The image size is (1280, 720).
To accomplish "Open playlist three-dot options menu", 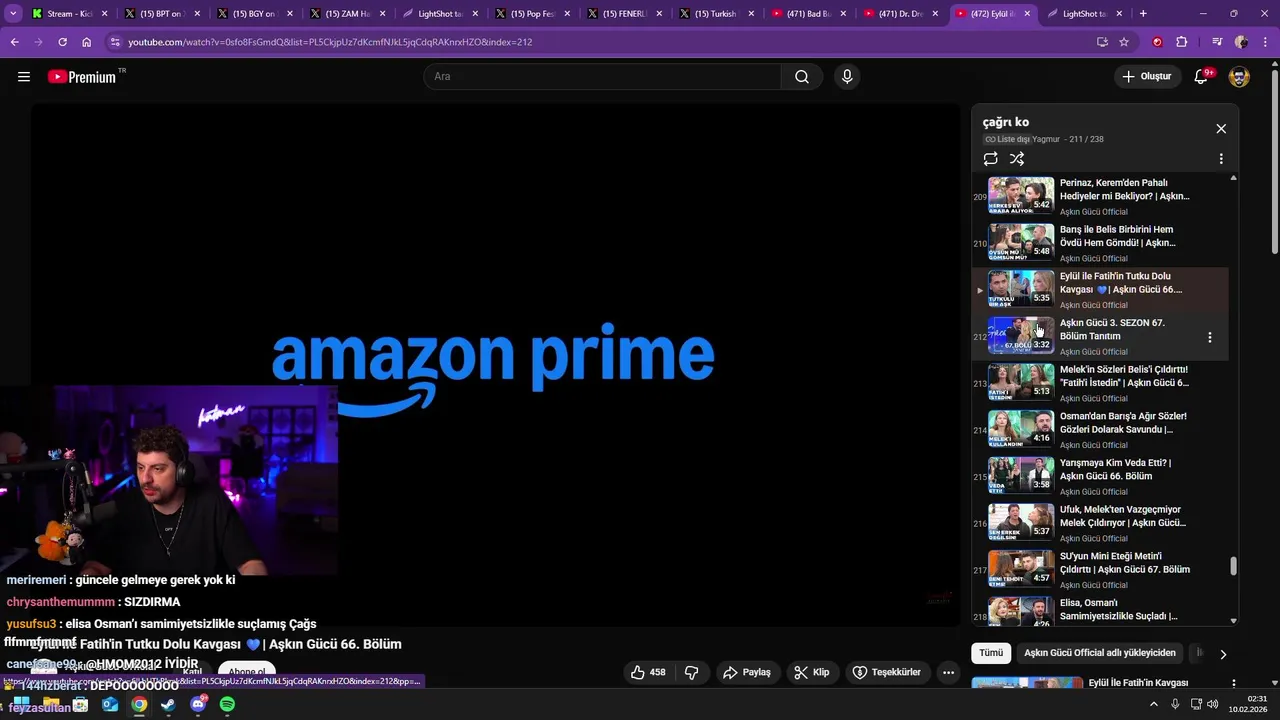I will 1221,159.
